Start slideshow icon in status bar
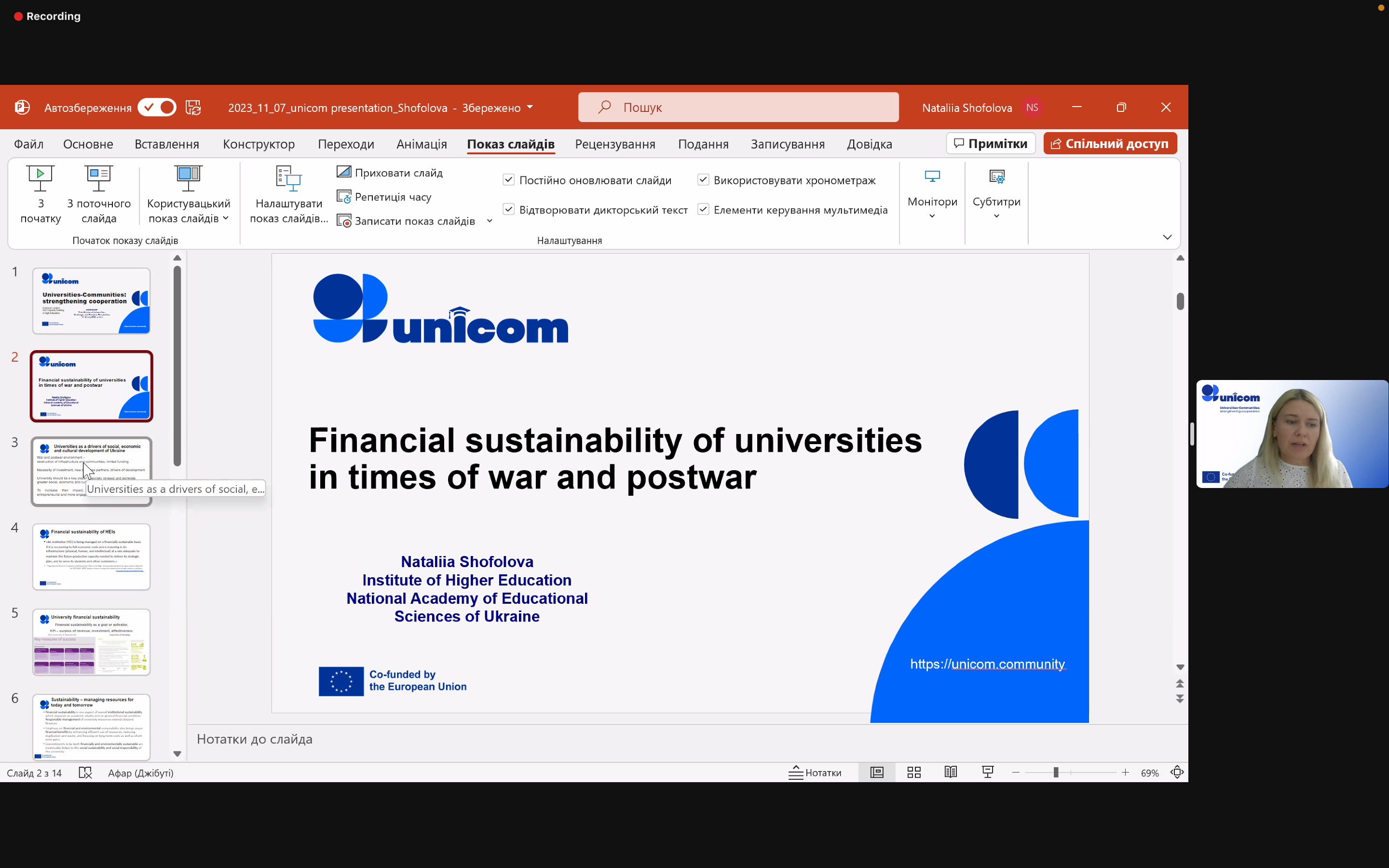1389x868 pixels. point(987,773)
